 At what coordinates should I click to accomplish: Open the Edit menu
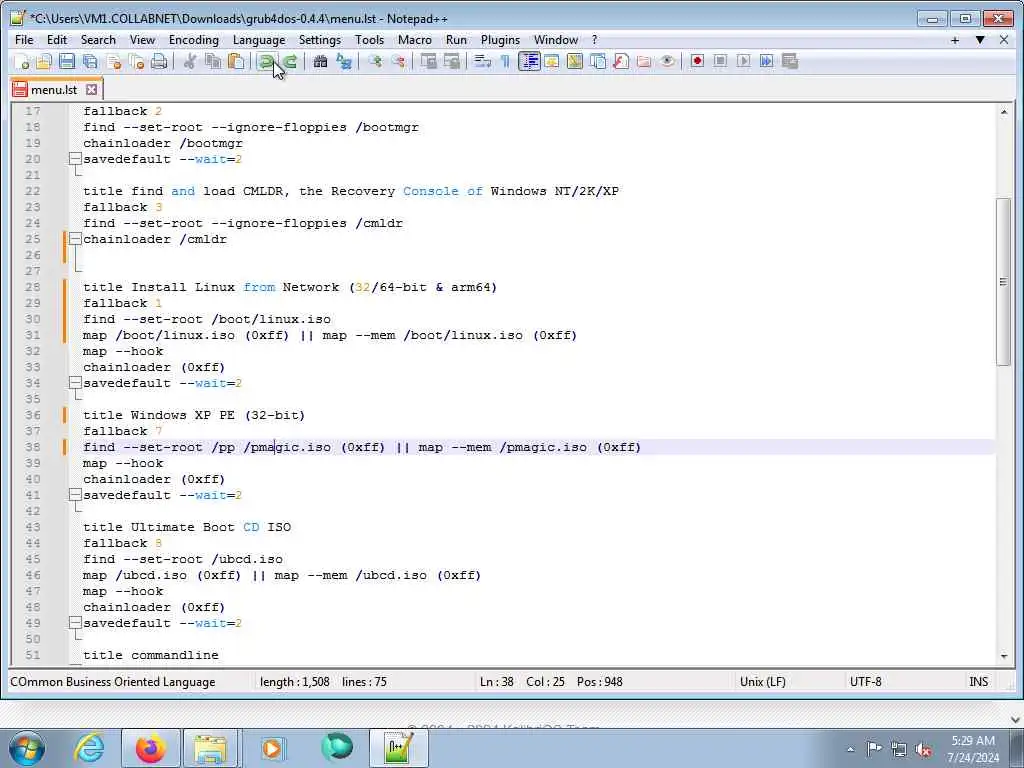click(57, 40)
